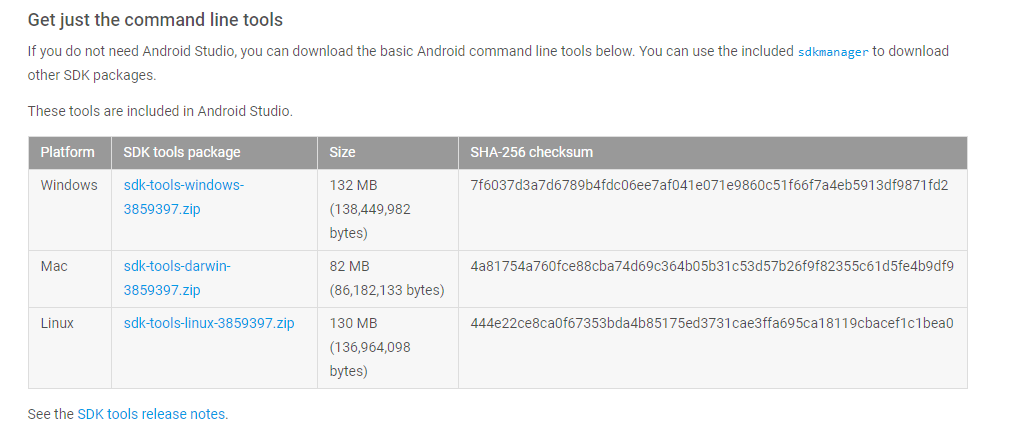1013x435 pixels.
Task: Open the sdkmanager link
Action: click(833, 52)
